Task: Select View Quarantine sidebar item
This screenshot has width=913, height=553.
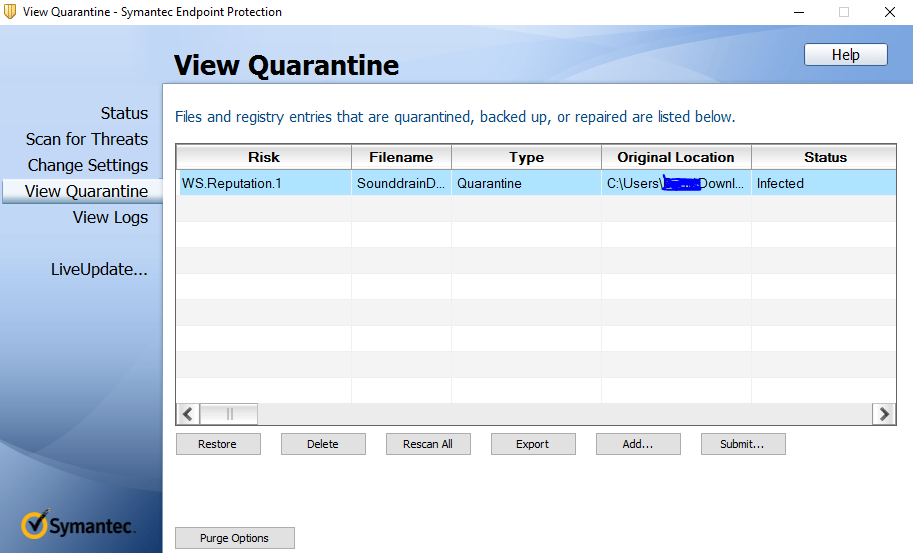Action: tap(82, 191)
